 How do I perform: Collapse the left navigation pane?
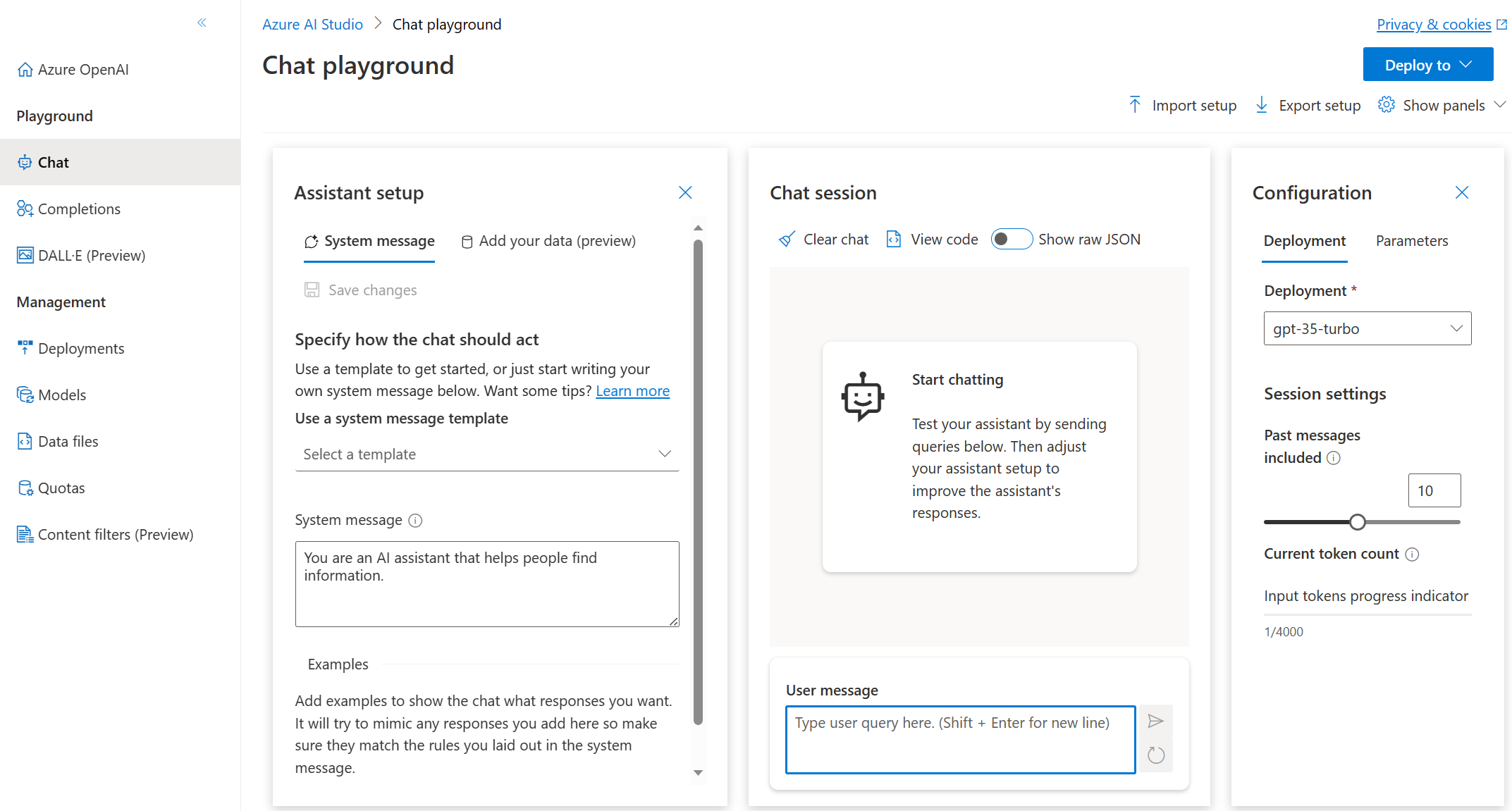[202, 23]
